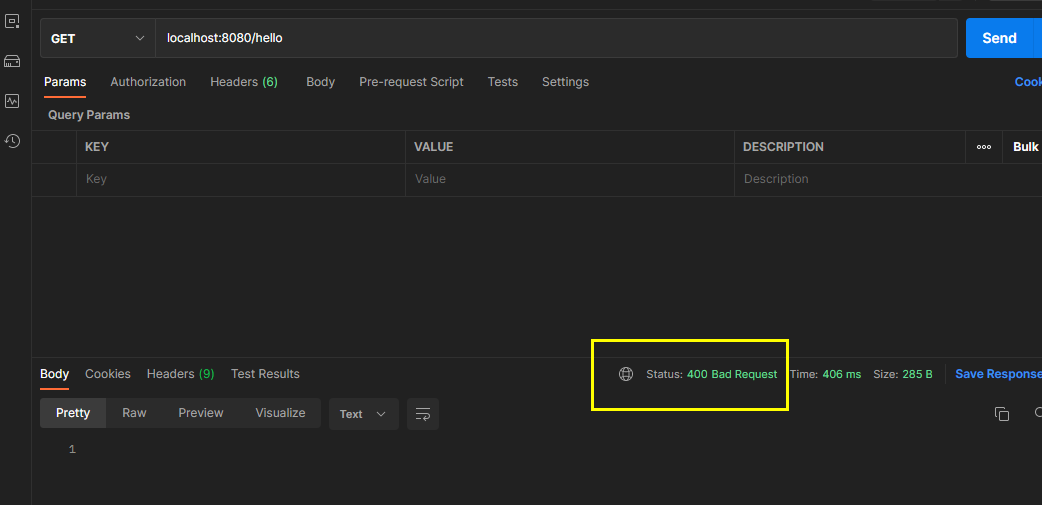Open the Text format dropdown
The height and width of the screenshot is (505, 1042).
click(x=364, y=414)
